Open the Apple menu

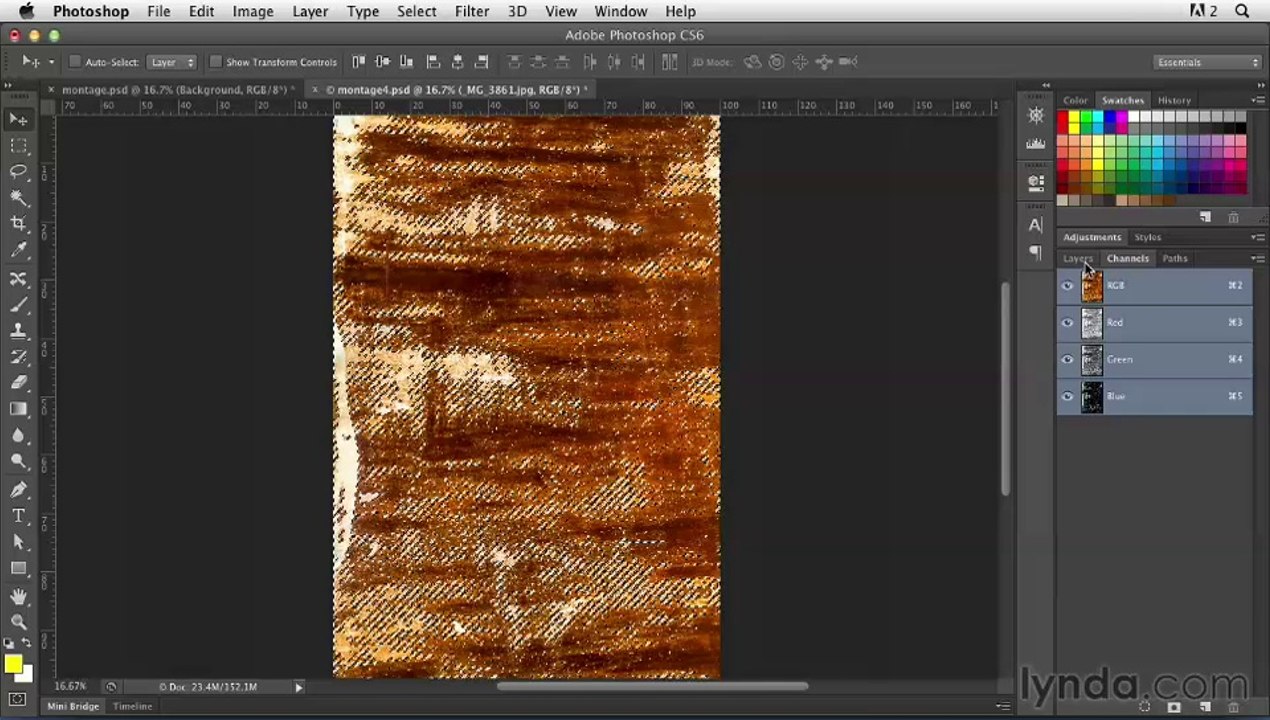click(x=26, y=11)
